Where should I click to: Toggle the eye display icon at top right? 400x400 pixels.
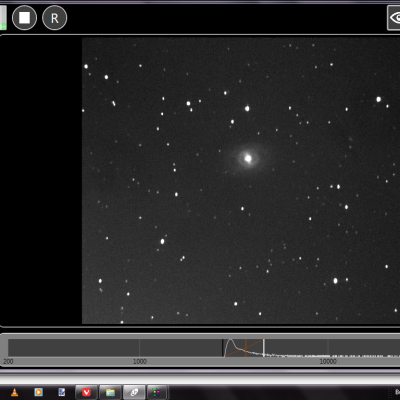[394, 18]
